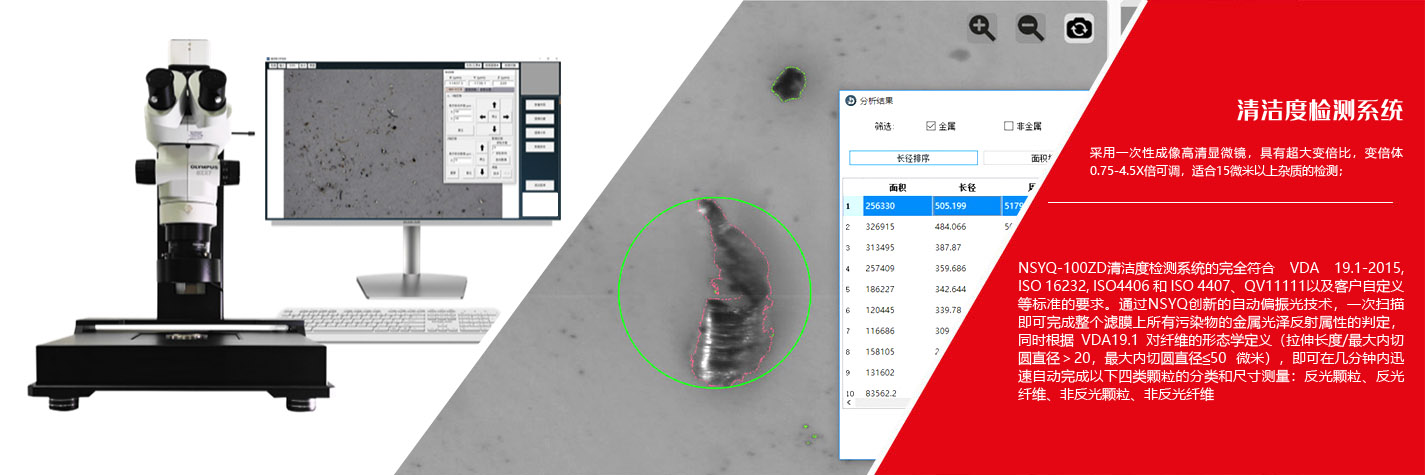Image resolution: width=1425 pixels, height=475 pixels.
Task: Enable the 非金属 filter checkbox
Action: click(1008, 126)
